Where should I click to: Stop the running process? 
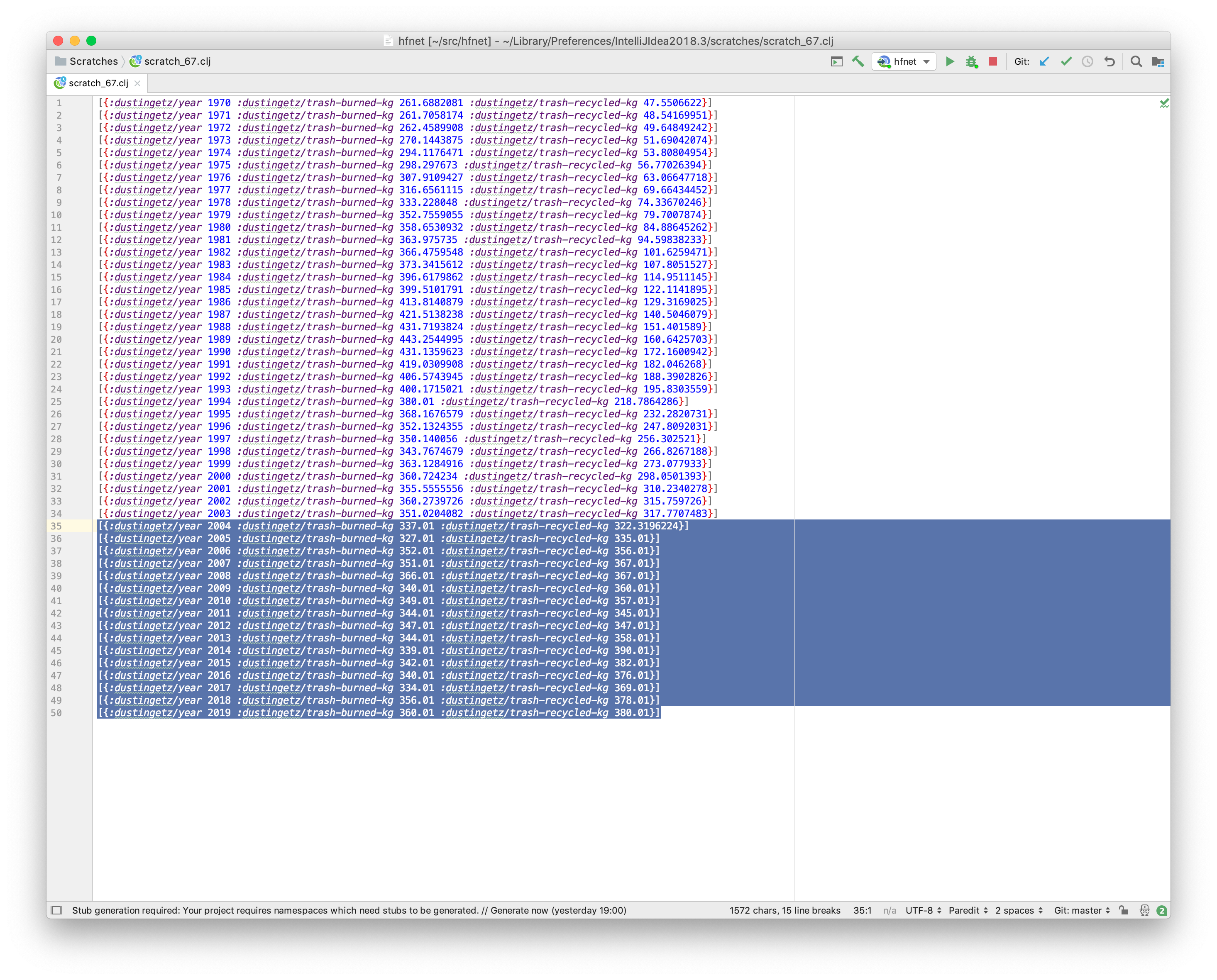tap(993, 61)
